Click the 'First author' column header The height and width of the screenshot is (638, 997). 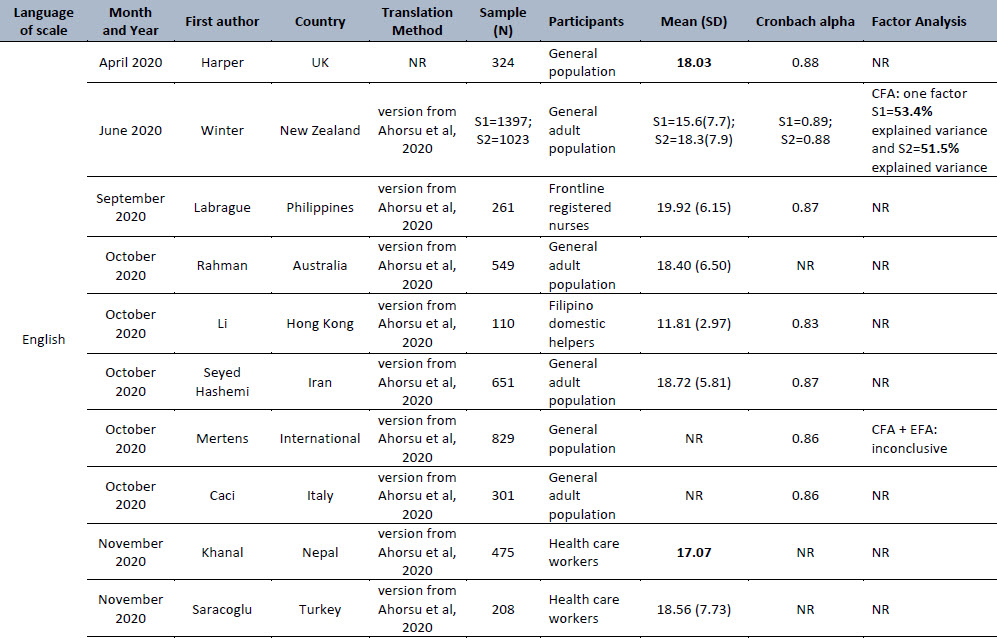click(222, 21)
